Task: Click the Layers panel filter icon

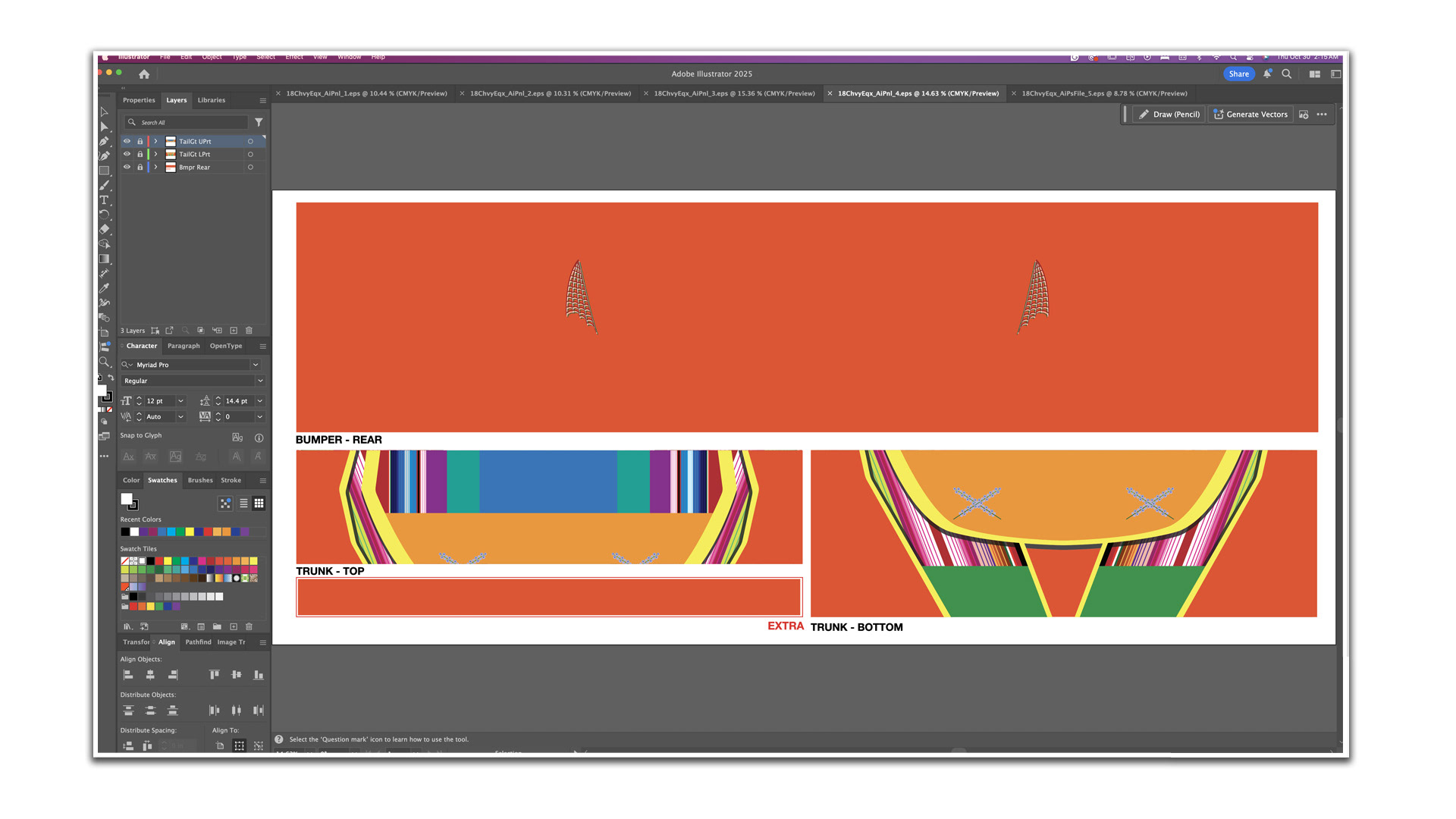Action: (x=259, y=122)
